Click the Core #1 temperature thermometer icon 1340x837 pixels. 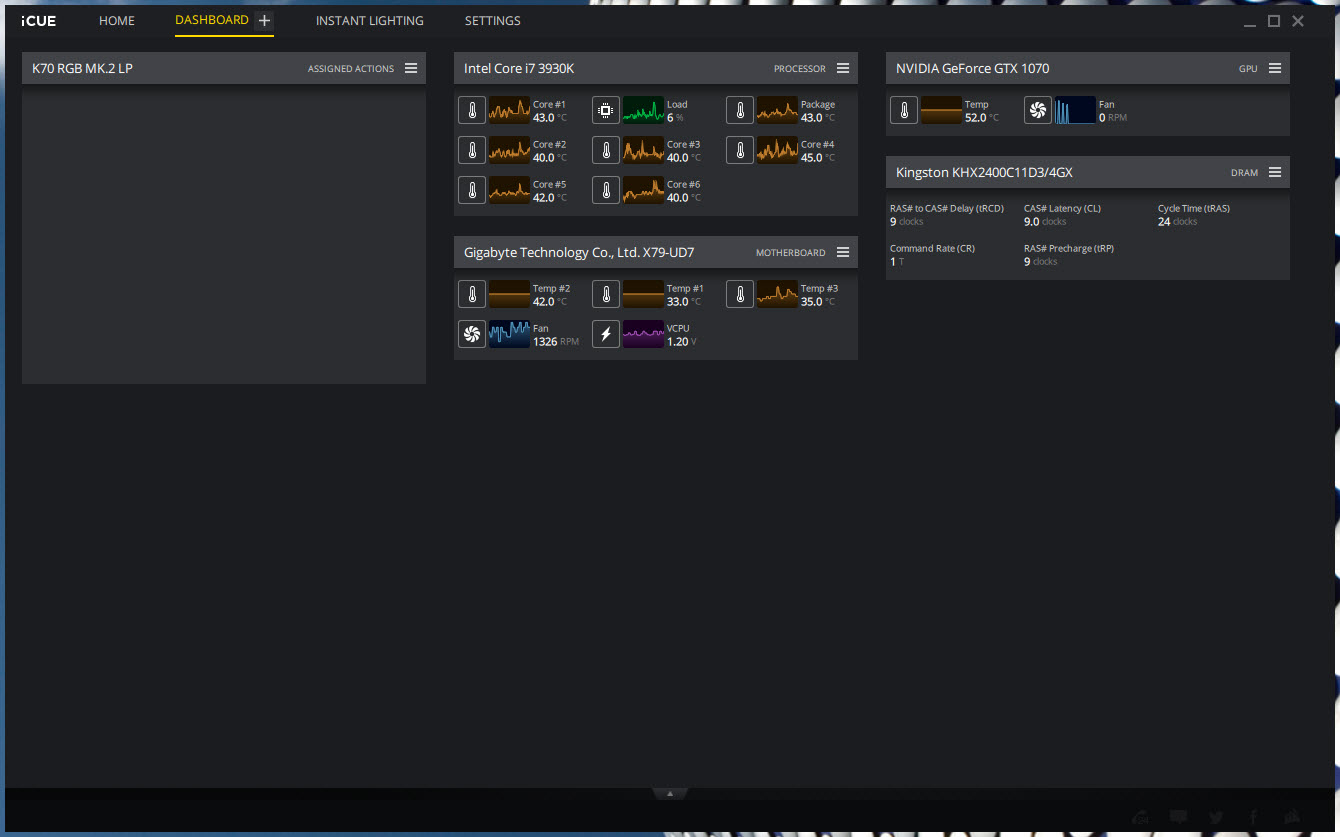472,110
